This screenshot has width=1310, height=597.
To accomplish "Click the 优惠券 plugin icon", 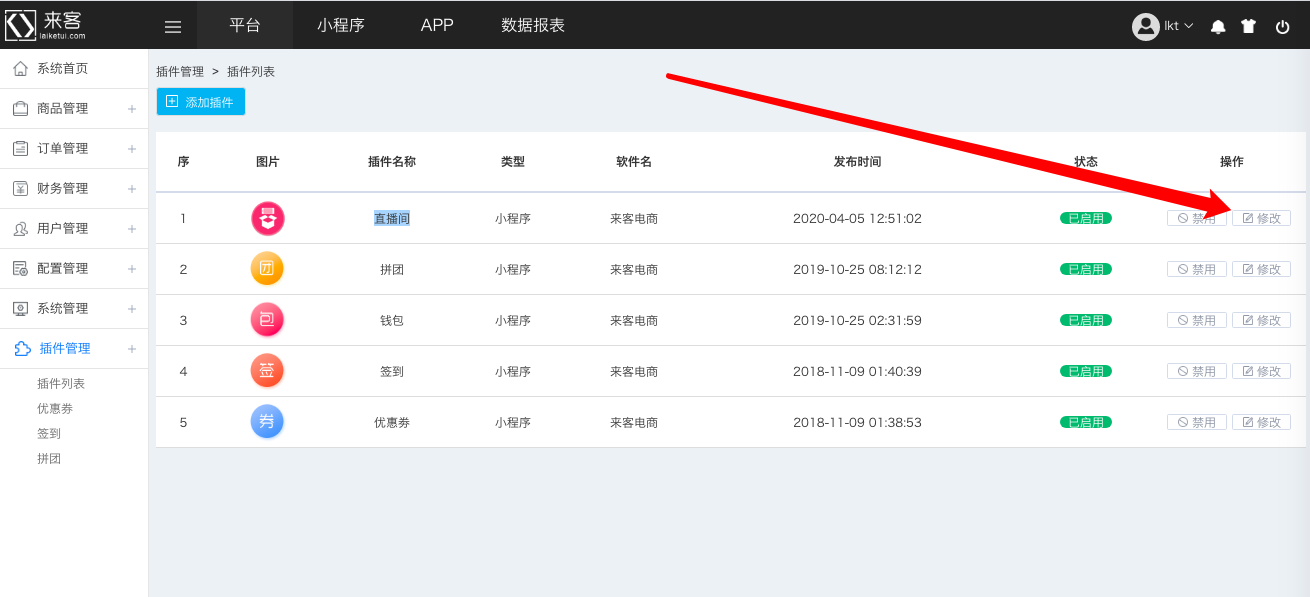I will click(x=267, y=422).
